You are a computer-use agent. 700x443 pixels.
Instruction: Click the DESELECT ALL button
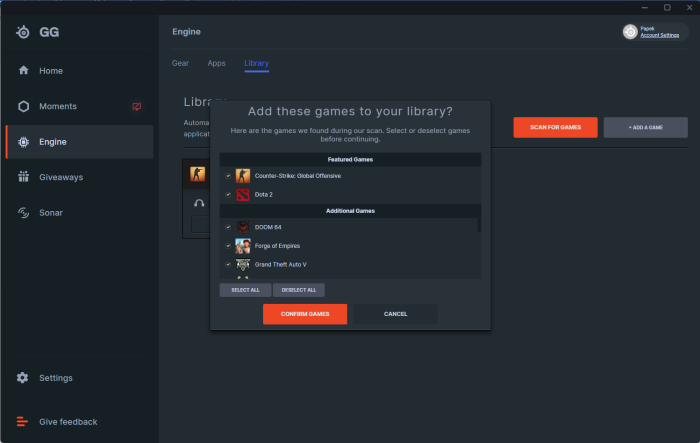click(x=299, y=290)
